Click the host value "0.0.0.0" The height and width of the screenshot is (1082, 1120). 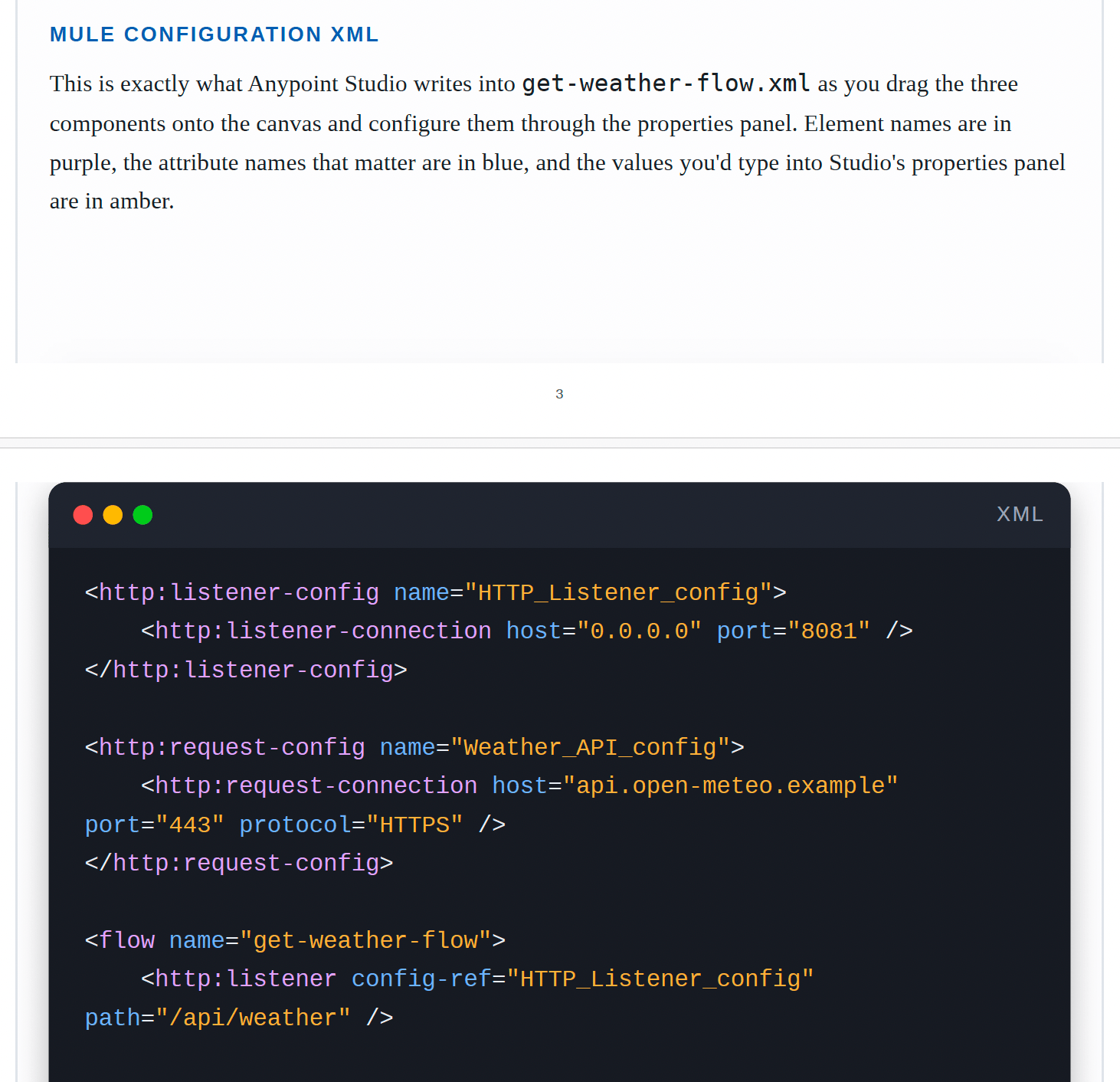click(x=639, y=631)
